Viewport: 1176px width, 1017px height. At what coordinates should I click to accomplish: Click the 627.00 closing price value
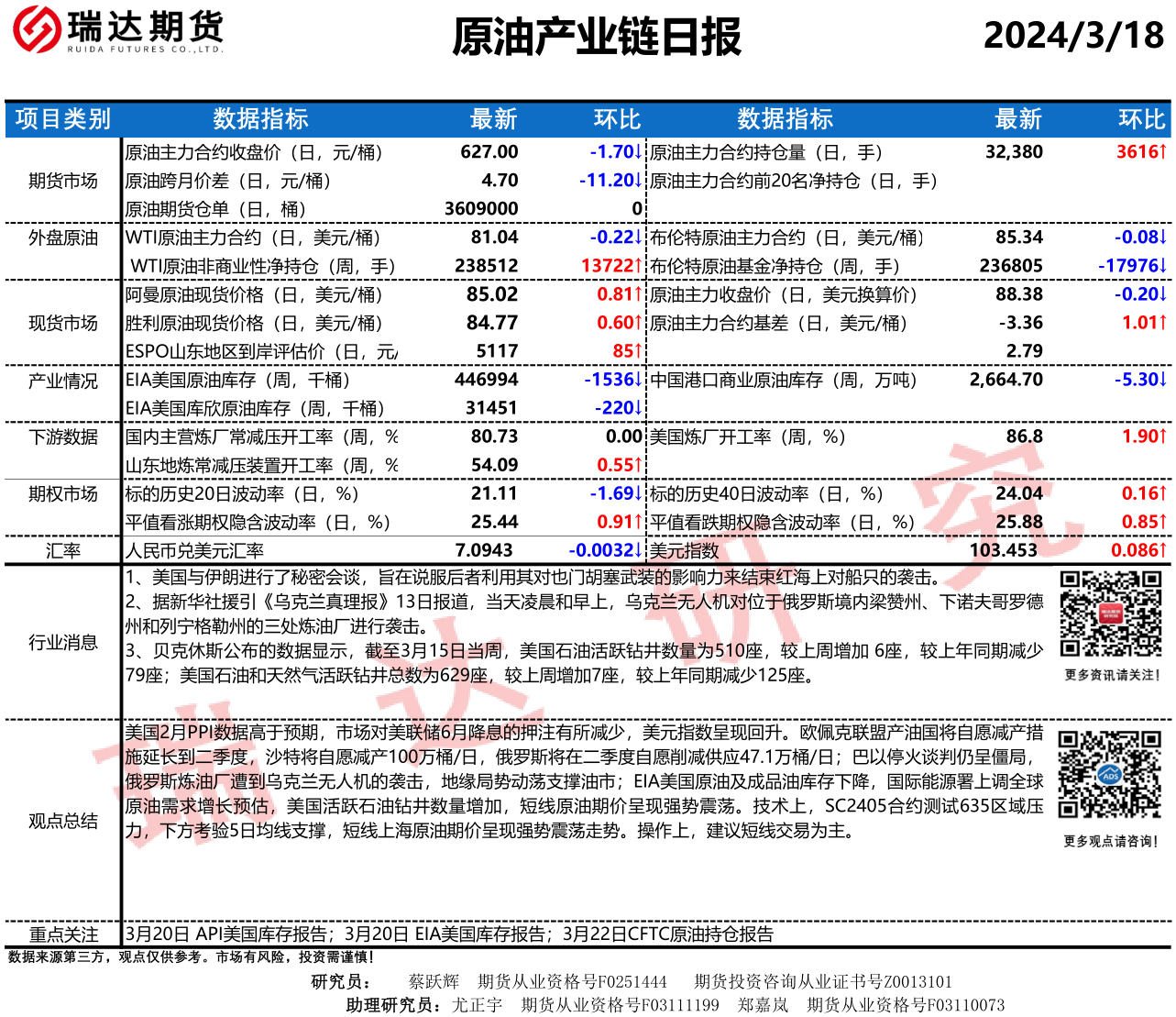click(x=489, y=152)
